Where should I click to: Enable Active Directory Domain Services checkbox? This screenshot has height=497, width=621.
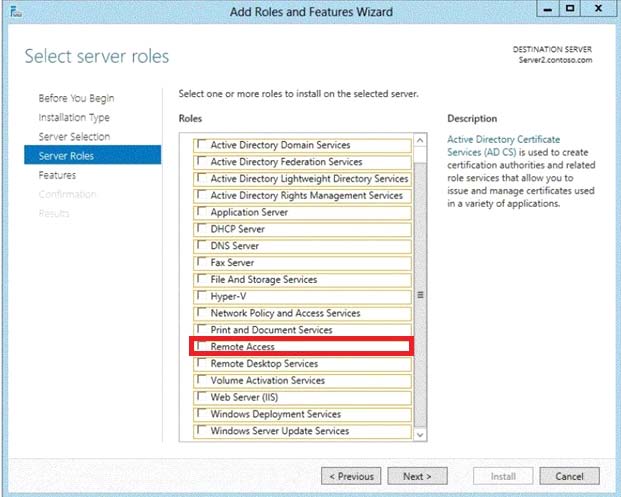click(x=202, y=145)
